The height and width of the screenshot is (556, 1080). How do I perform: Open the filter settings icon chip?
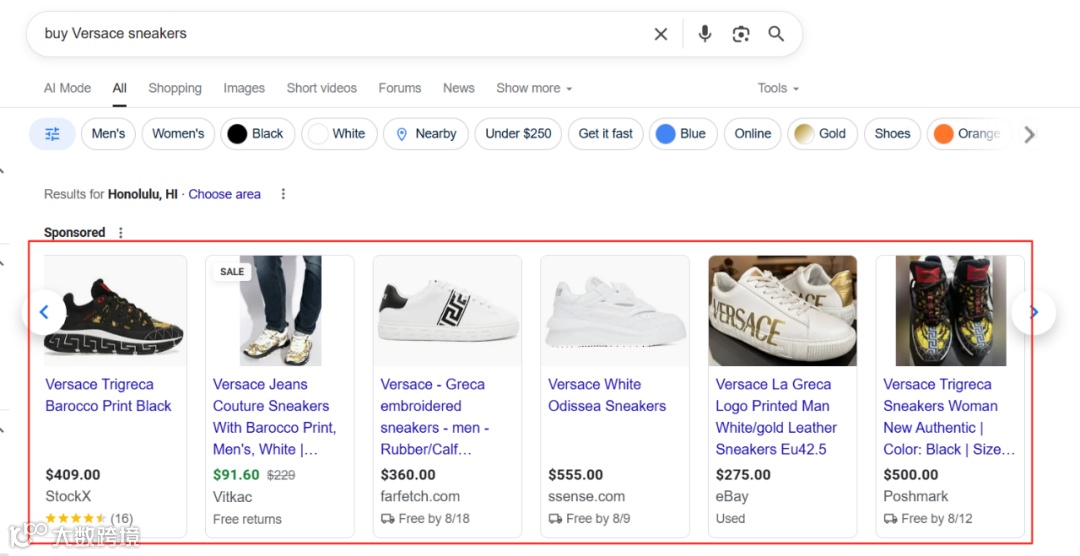pyautogui.click(x=52, y=134)
